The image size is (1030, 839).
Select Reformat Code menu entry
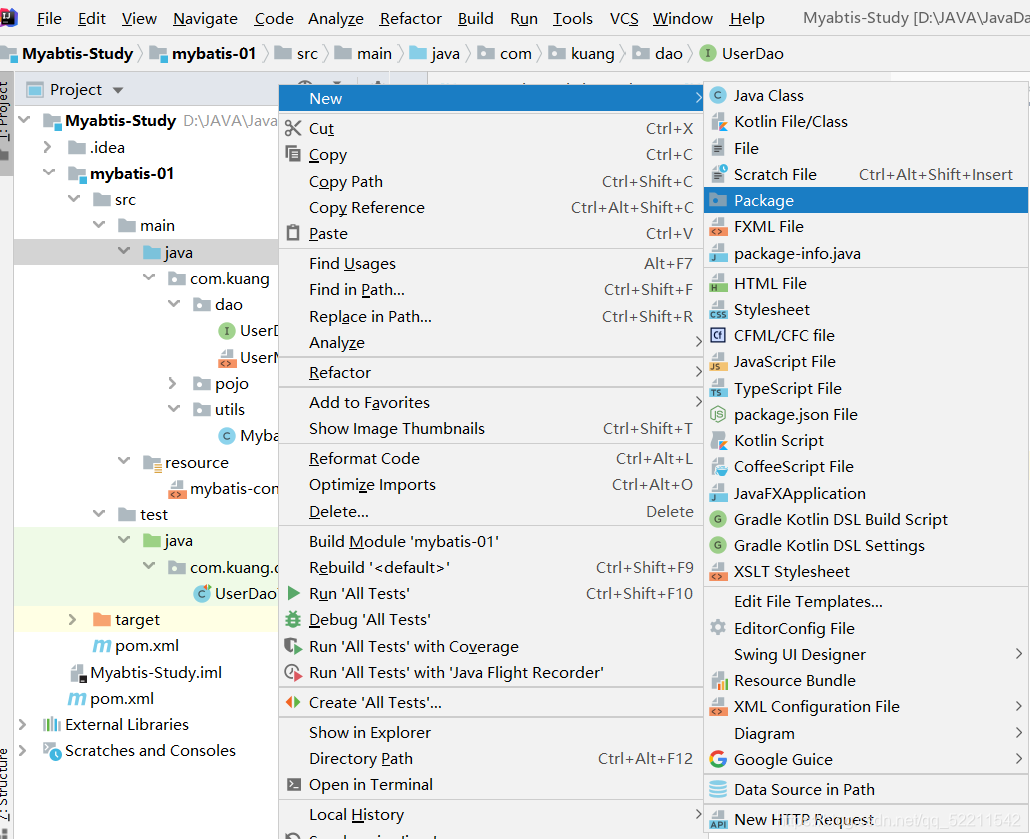coord(491,459)
